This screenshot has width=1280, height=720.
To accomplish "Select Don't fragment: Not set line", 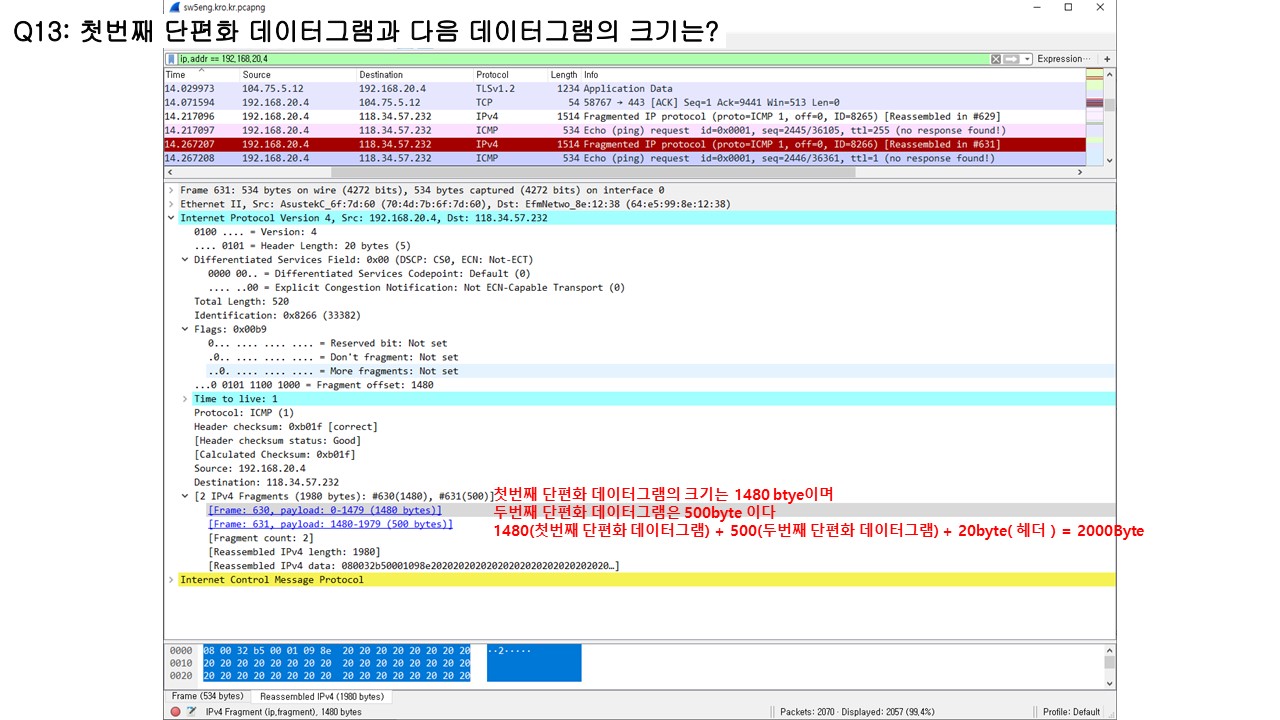I will [333, 357].
